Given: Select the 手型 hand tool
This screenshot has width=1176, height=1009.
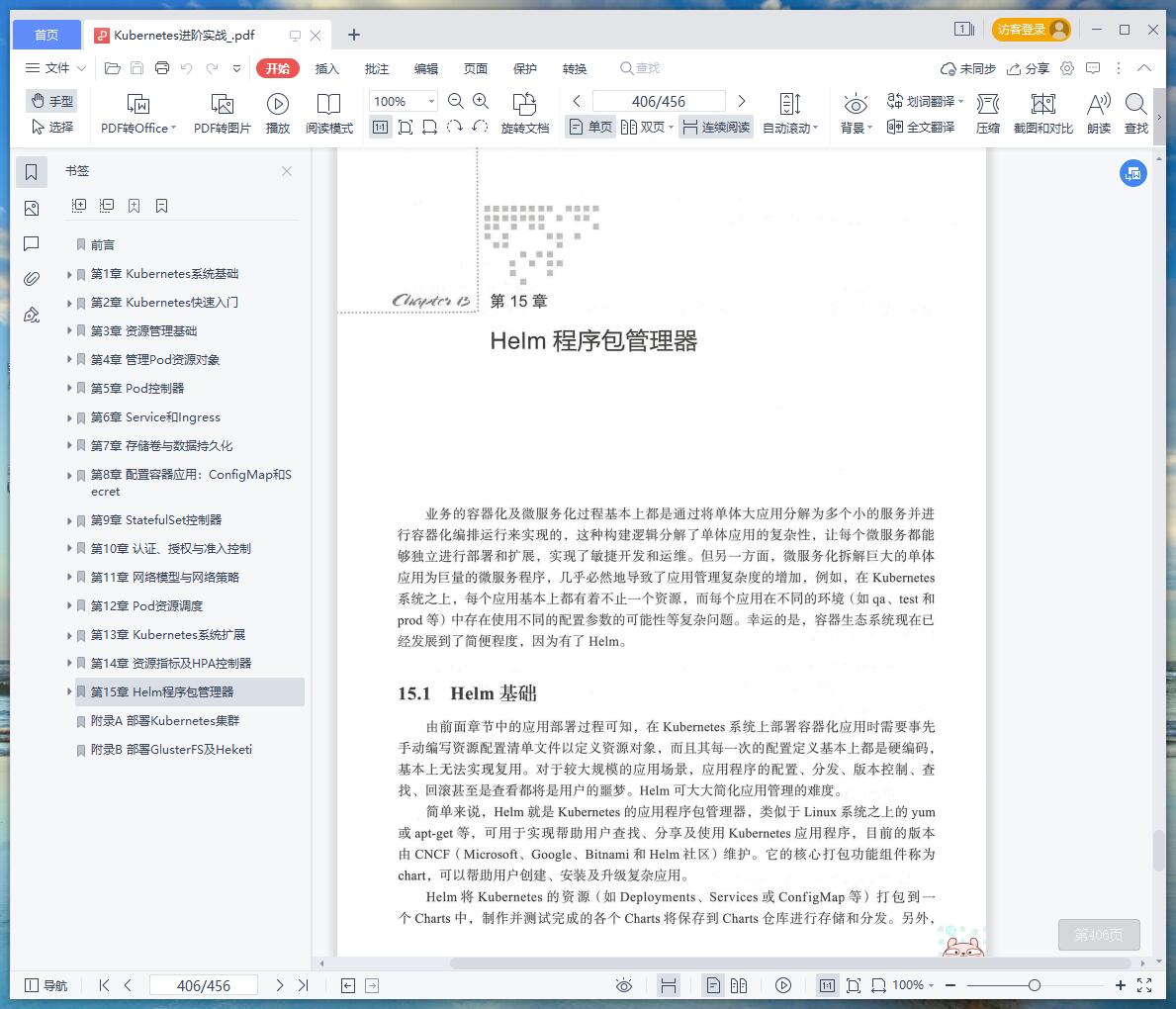Looking at the screenshot, I should [51, 101].
